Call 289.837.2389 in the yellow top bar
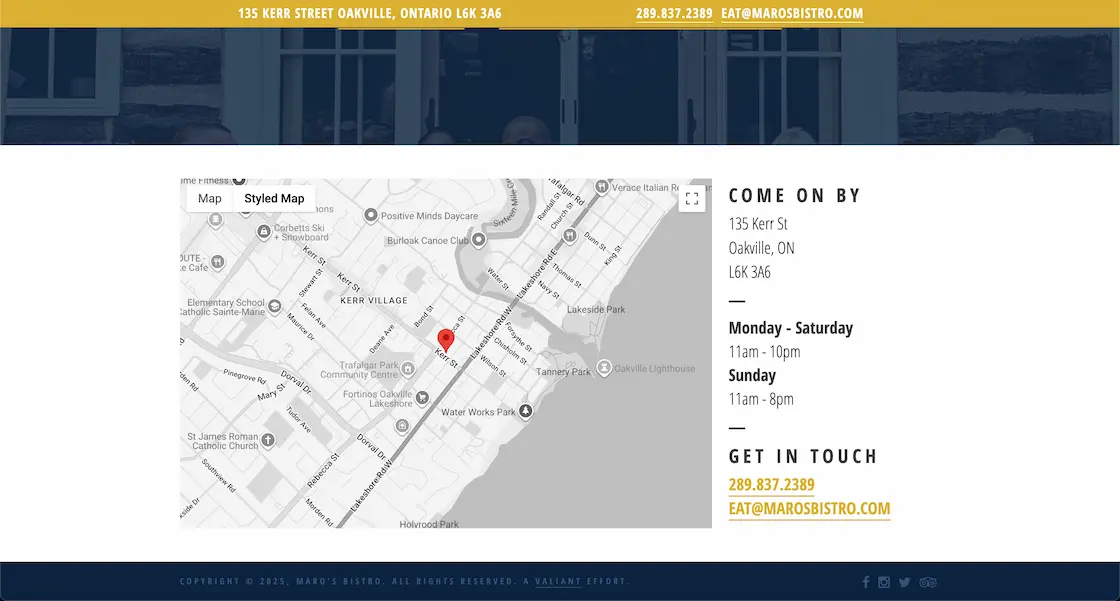 tap(674, 13)
